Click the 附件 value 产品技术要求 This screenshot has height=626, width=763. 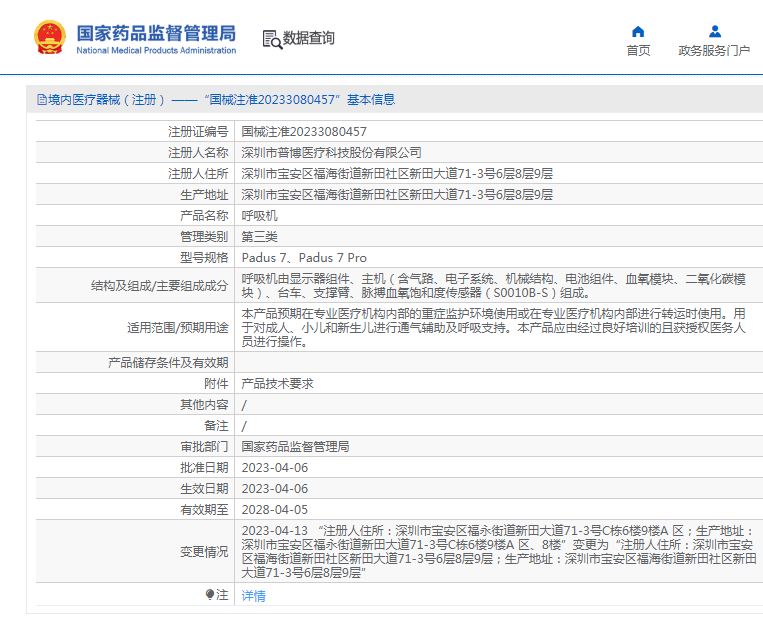pos(277,383)
